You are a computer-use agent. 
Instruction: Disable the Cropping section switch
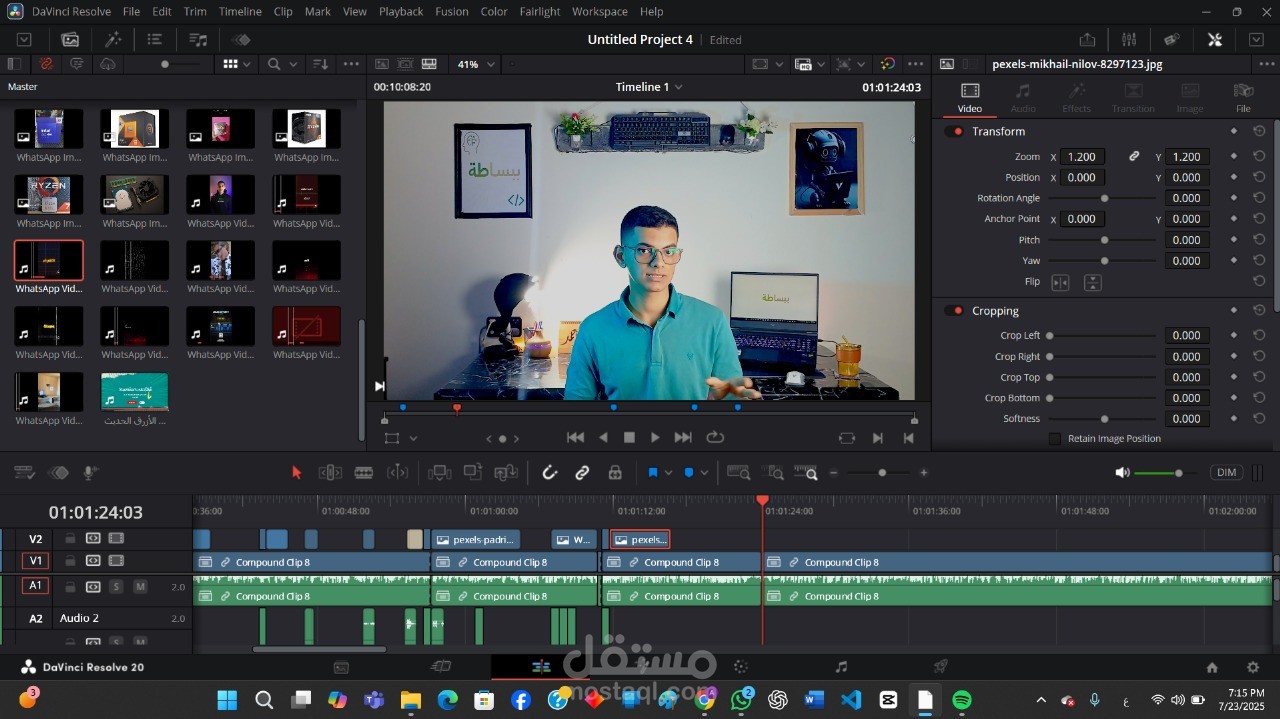coord(955,311)
